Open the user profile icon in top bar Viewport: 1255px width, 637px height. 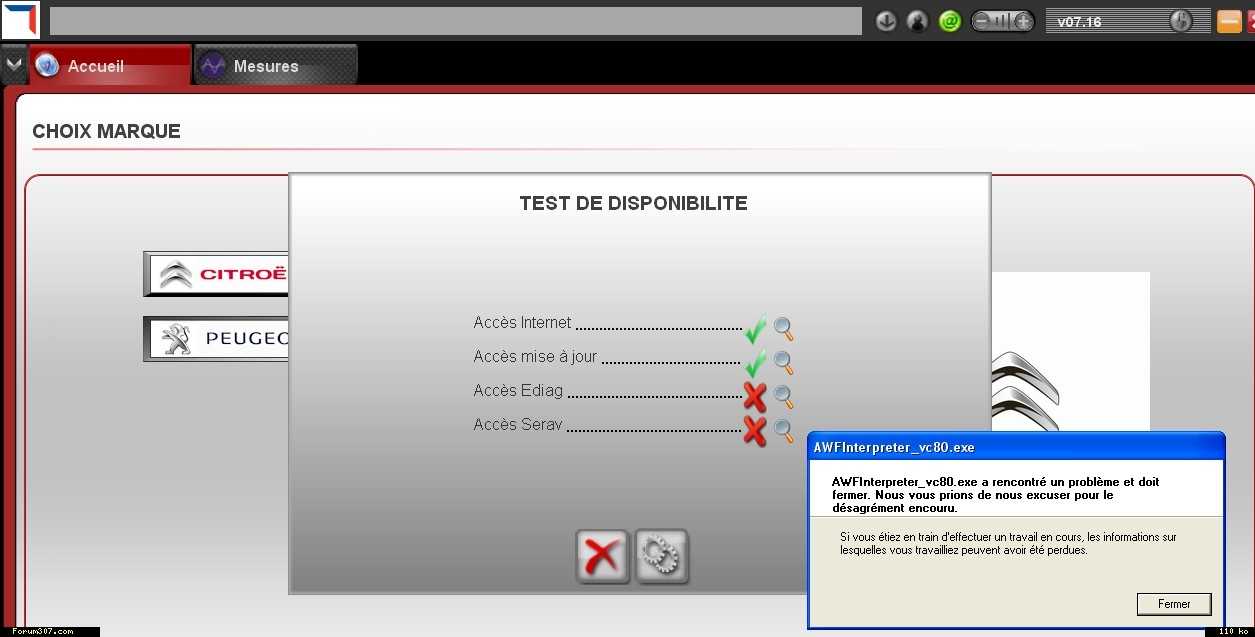(x=917, y=20)
